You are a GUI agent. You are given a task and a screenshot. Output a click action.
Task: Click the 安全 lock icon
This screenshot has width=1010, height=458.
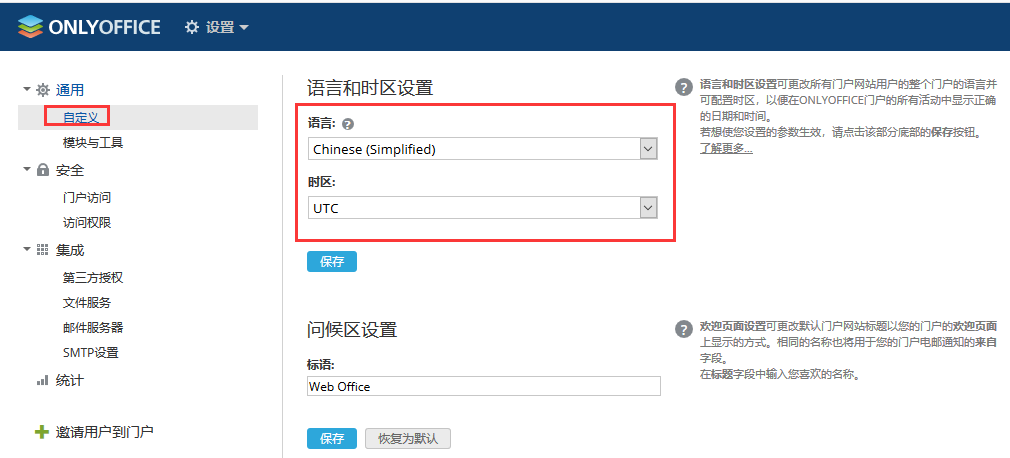[43, 170]
